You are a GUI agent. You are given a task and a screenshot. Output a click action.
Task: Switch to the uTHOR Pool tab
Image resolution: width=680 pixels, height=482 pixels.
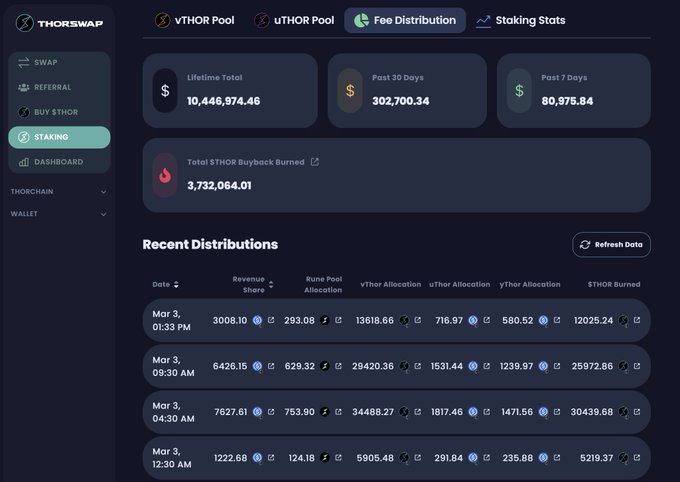pyautogui.click(x=293, y=20)
